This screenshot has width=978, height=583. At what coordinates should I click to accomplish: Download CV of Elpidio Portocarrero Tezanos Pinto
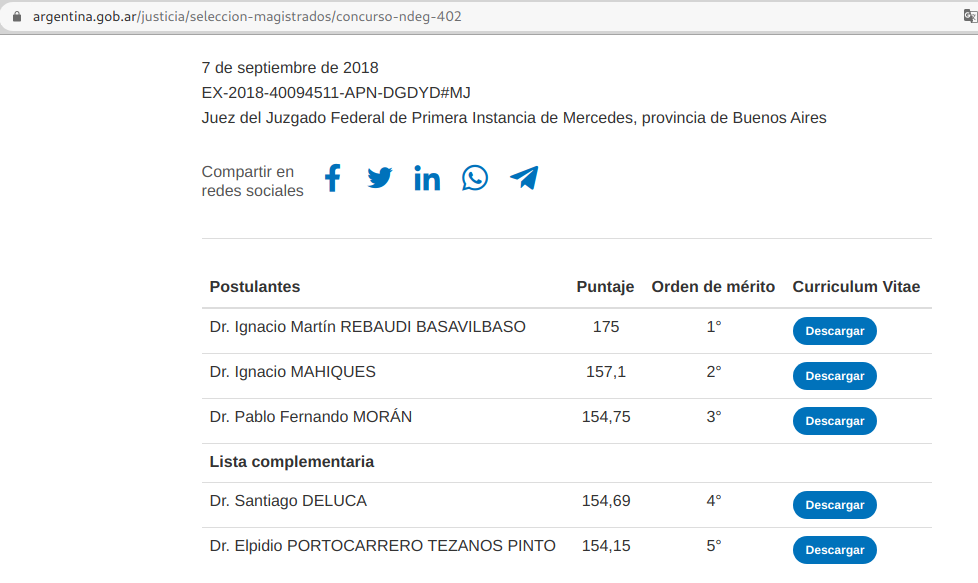tap(835, 550)
